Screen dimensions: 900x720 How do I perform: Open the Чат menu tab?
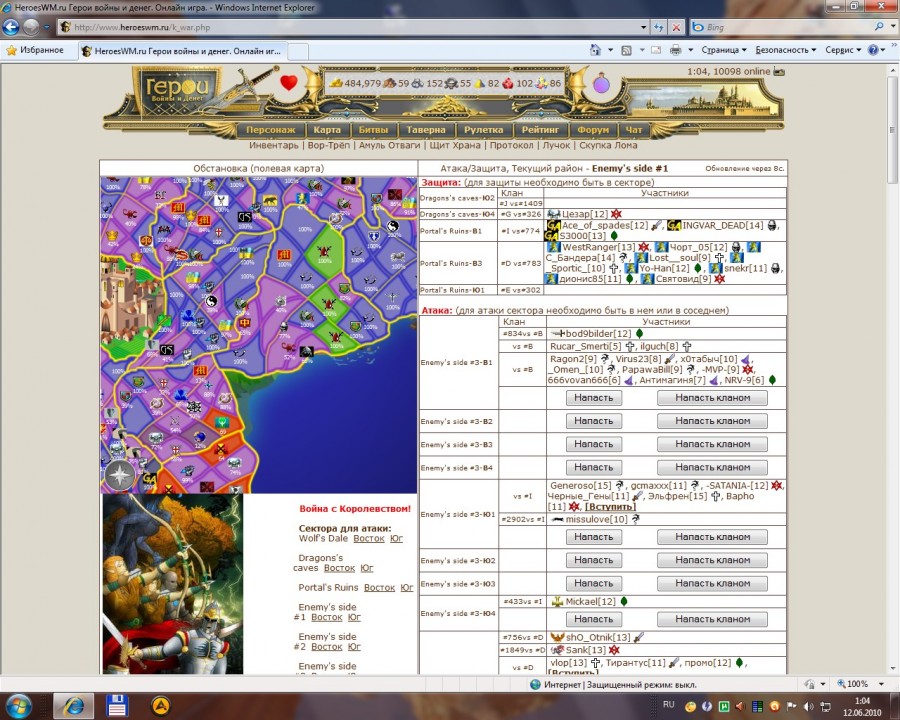(x=634, y=130)
